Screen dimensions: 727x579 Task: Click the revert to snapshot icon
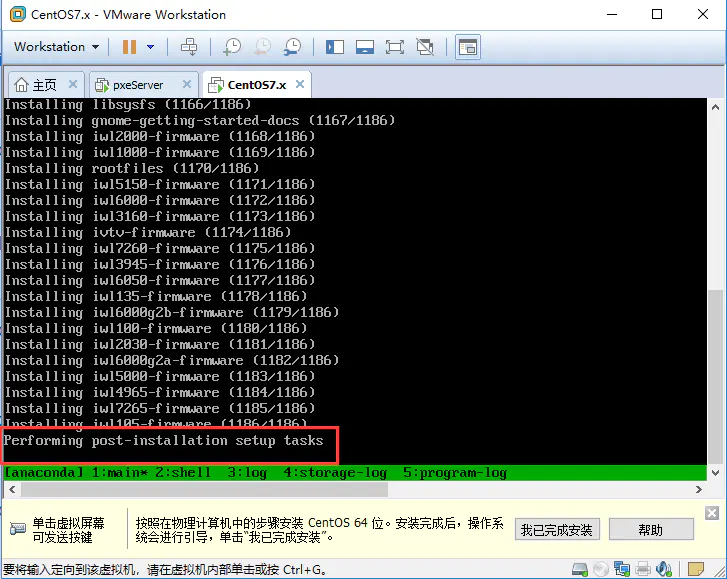pyautogui.click(x=262, y=47)
